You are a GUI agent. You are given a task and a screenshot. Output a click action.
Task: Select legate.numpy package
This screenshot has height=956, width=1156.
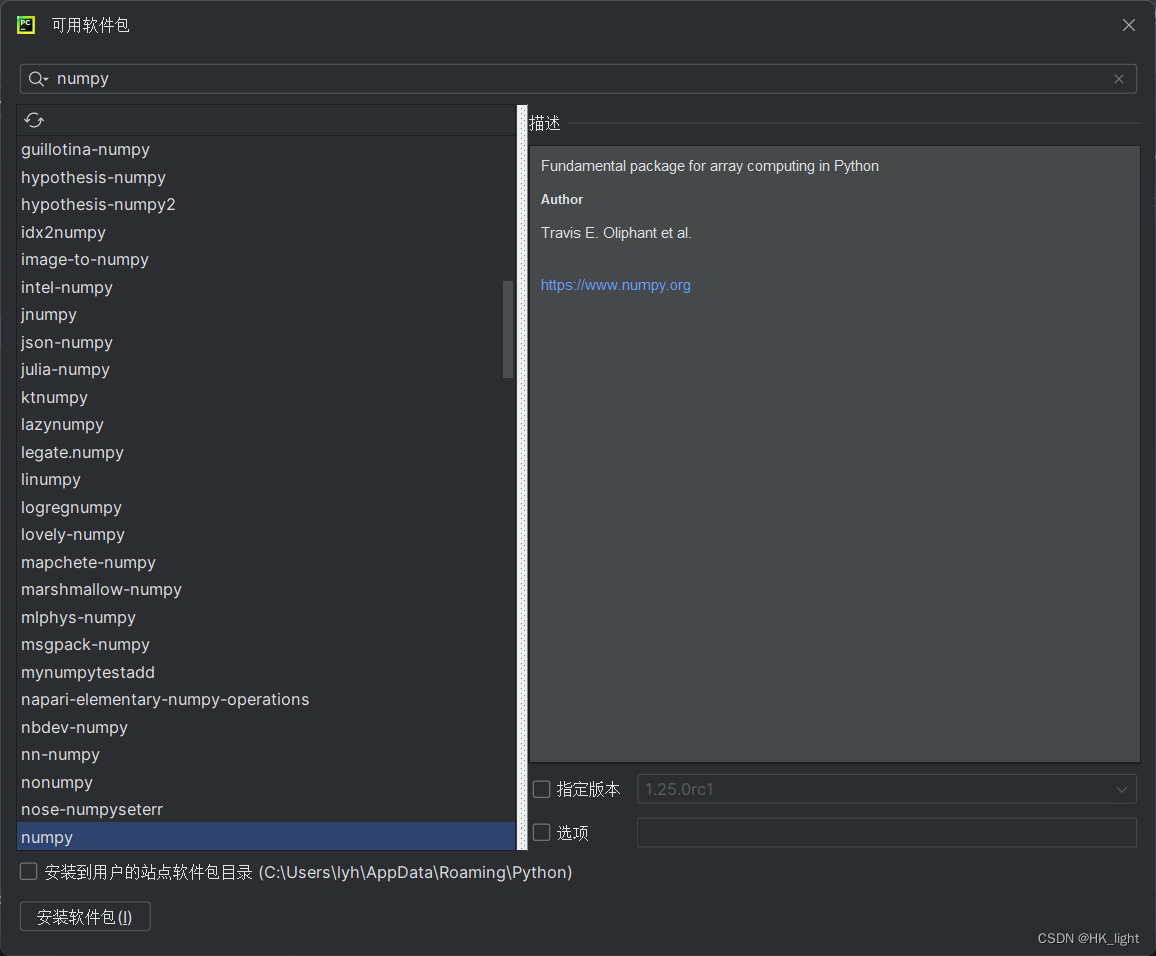tap(266, 453)
